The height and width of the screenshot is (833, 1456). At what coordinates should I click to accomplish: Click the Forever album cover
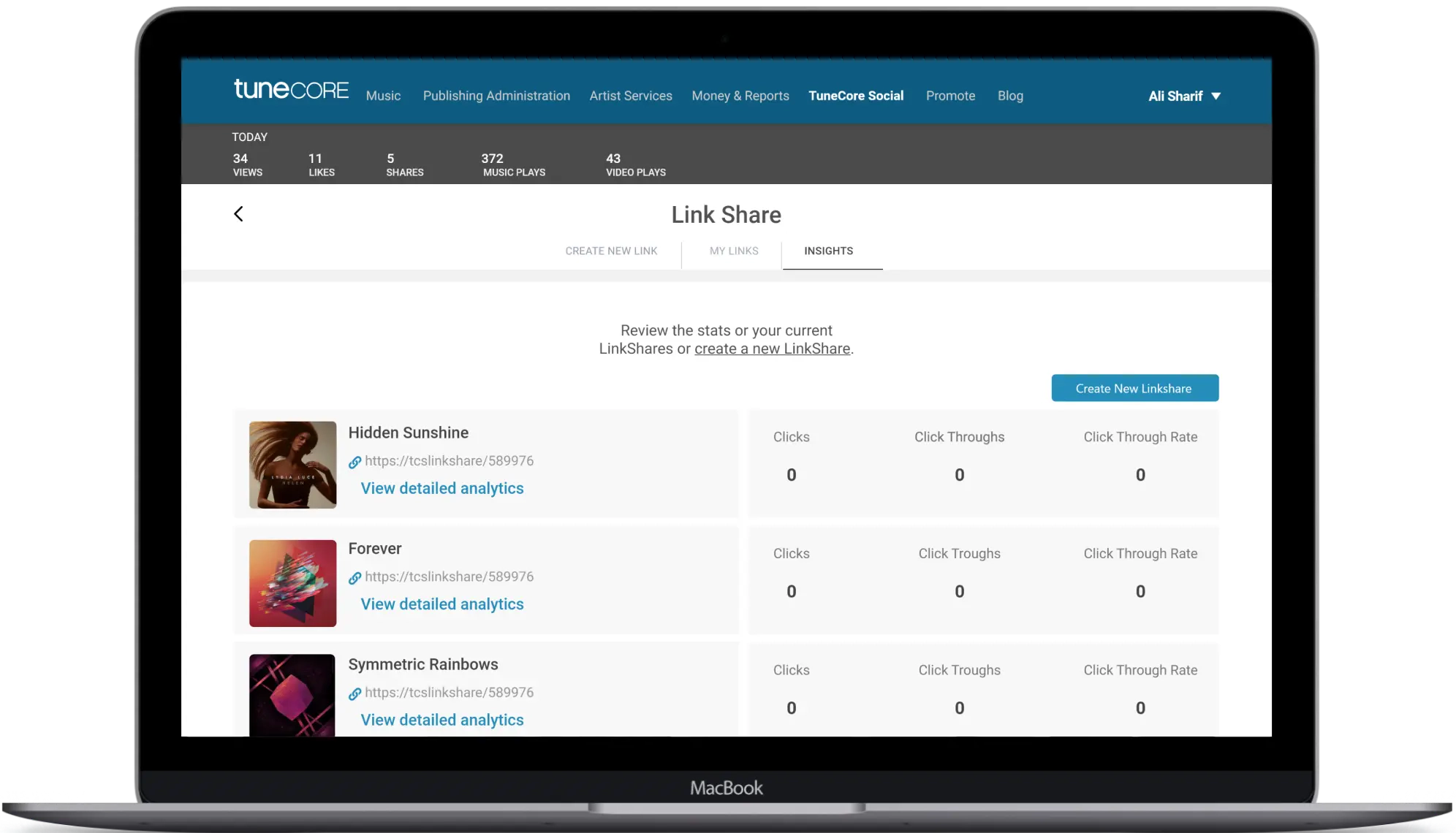click(x=292, y=583)
